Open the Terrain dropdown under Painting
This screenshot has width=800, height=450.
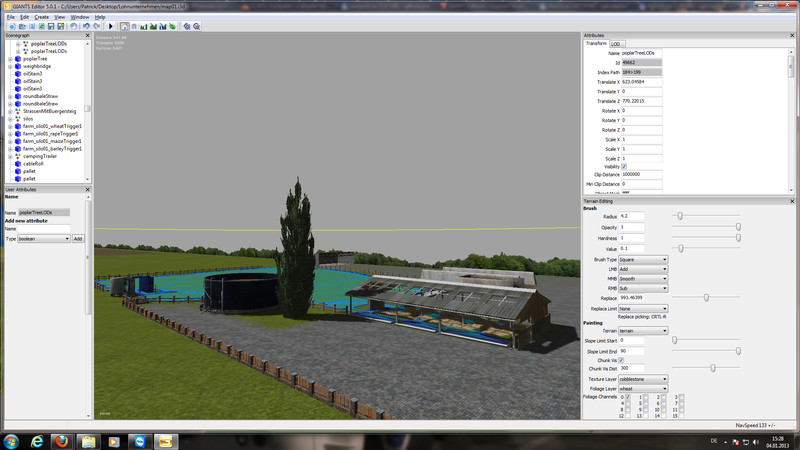pos(643,331)
